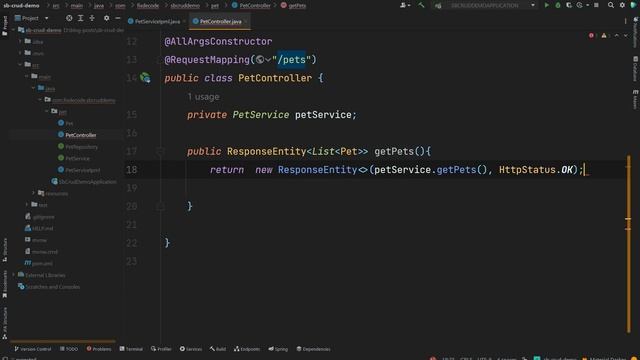Screen dimensions: 640x360
Task: Collapse the sb-crud-demo root folder
Action: point(13,30)
